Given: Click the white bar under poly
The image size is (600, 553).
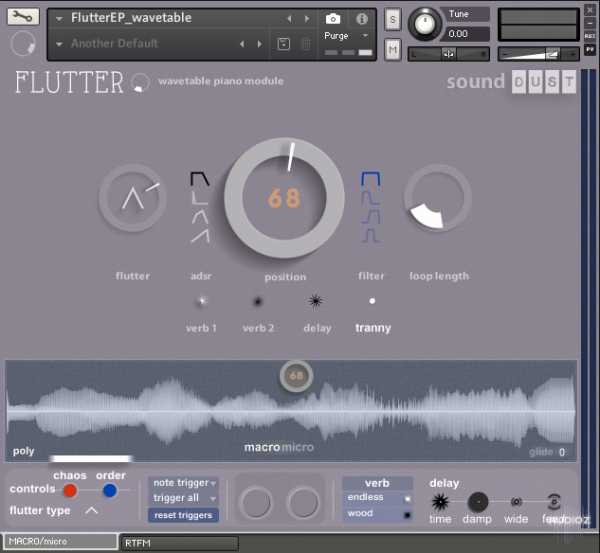Looking at the screenshot, I should [91, 458].
